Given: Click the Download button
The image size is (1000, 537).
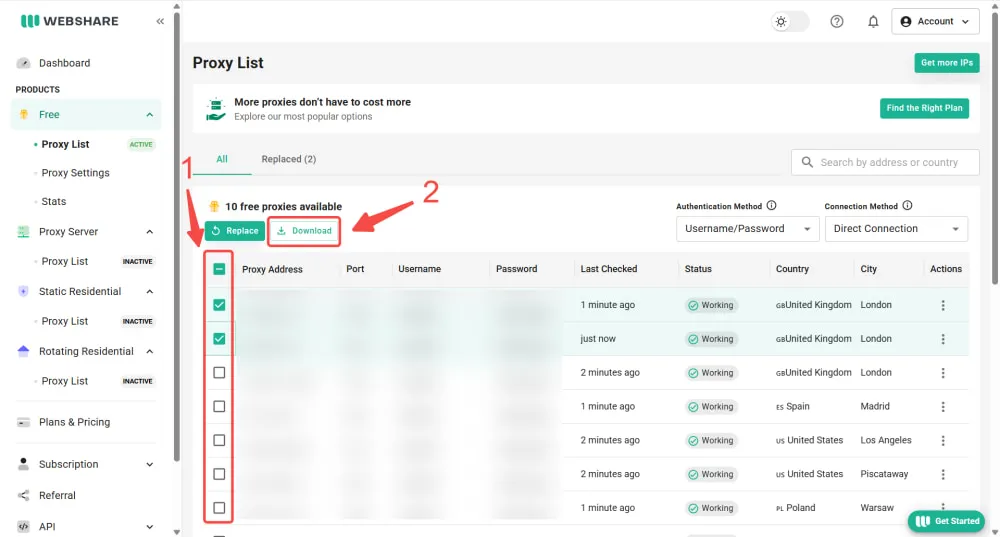Looking at the screenshot, I should (304, 231).
